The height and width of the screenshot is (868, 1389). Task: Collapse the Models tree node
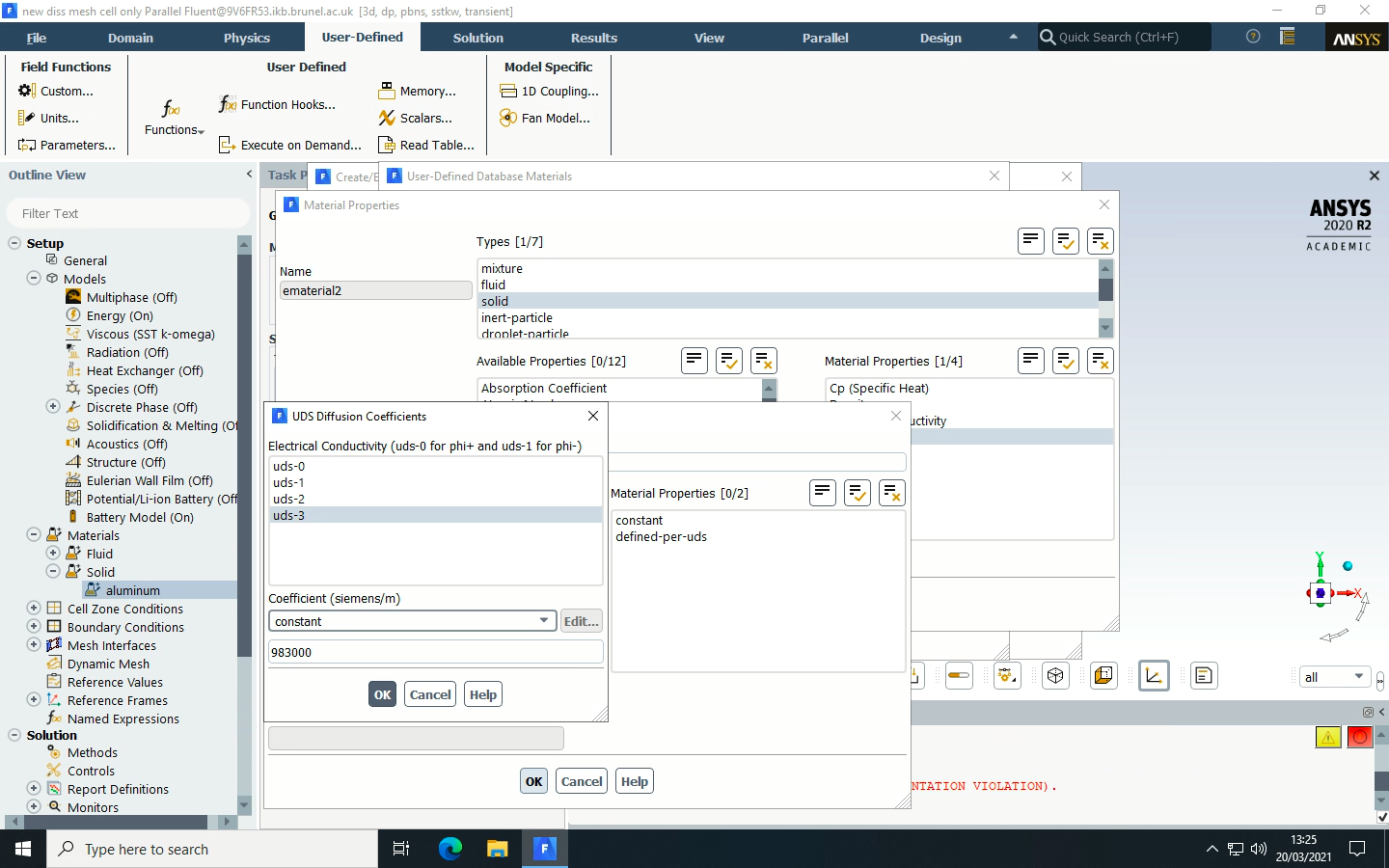coord(34,278)
